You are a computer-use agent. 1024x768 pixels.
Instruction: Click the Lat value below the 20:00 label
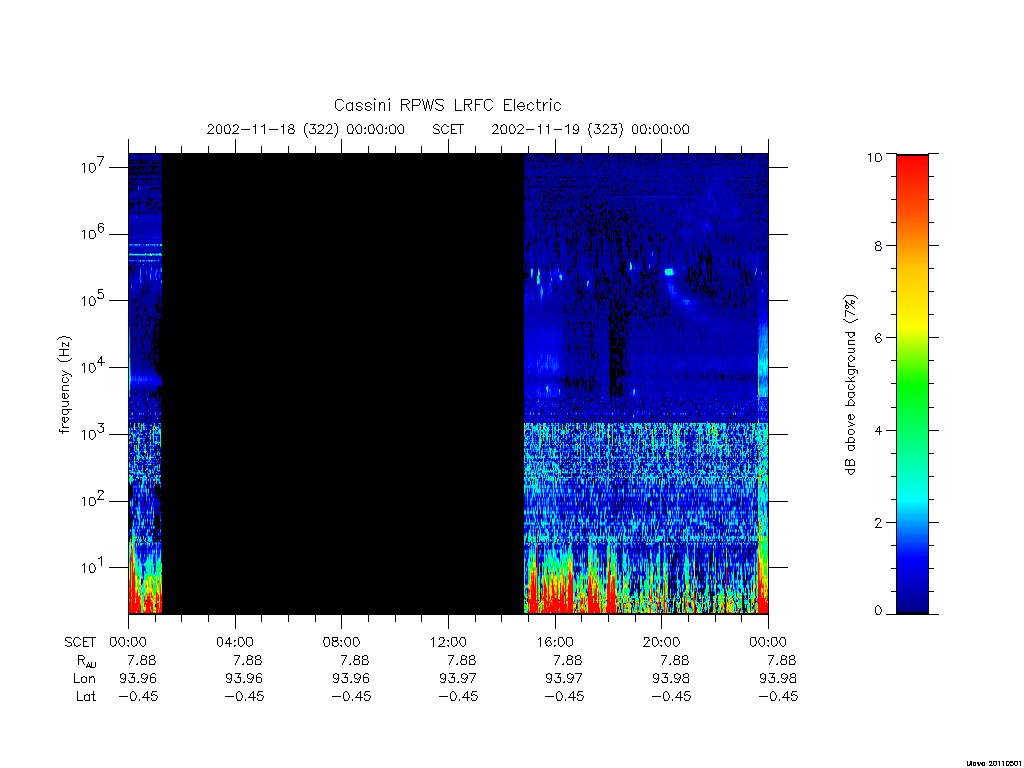(x=671, y=696)
